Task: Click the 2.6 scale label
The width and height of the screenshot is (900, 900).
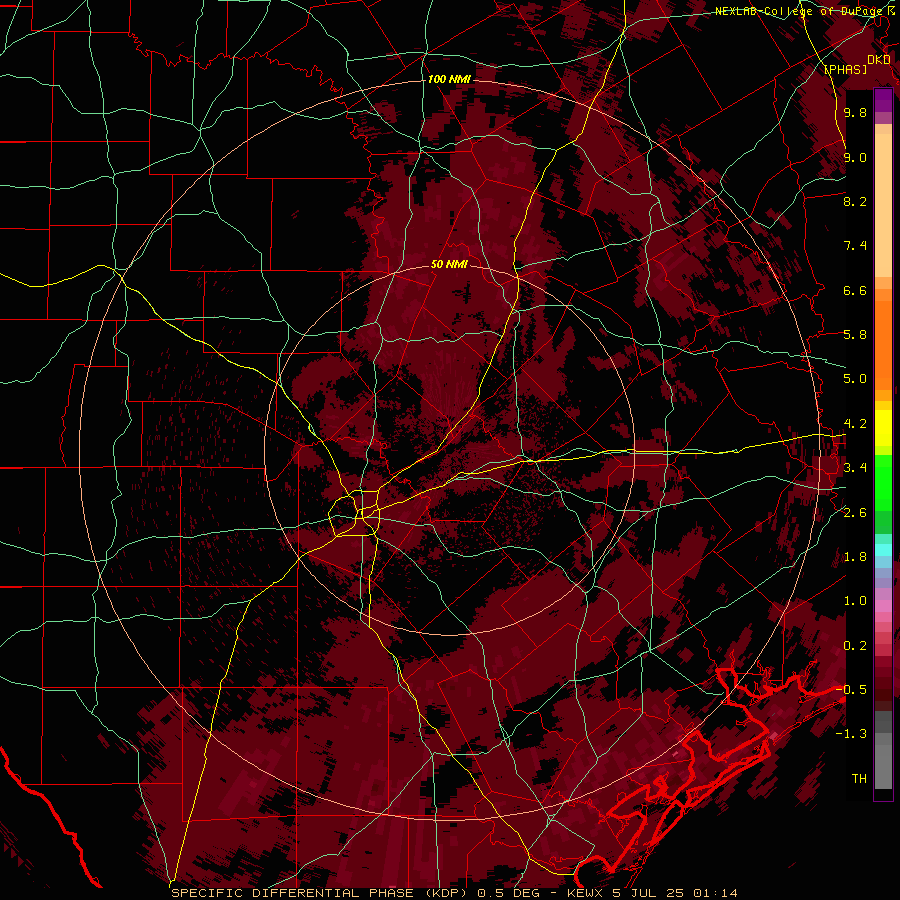Action: coord(855,513)
